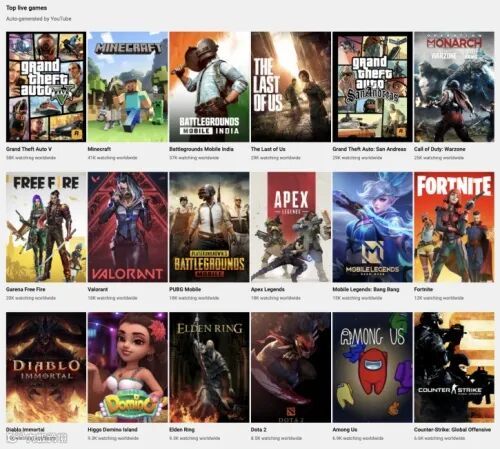
Task: Open the Higgs Domino Island title link
Action: [x=112, y=430]
